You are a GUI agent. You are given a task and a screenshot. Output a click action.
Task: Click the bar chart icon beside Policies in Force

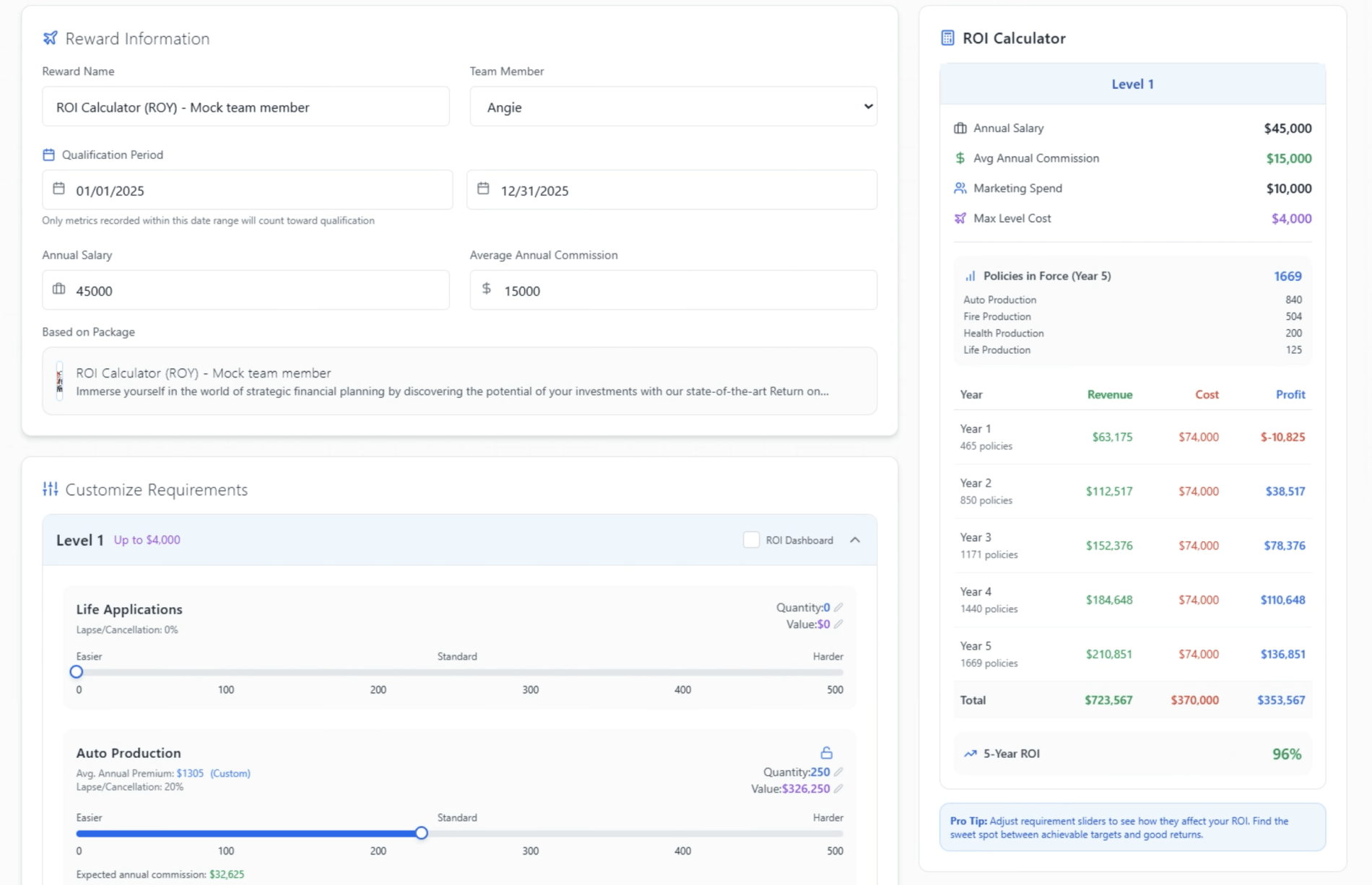coord(970,275)
